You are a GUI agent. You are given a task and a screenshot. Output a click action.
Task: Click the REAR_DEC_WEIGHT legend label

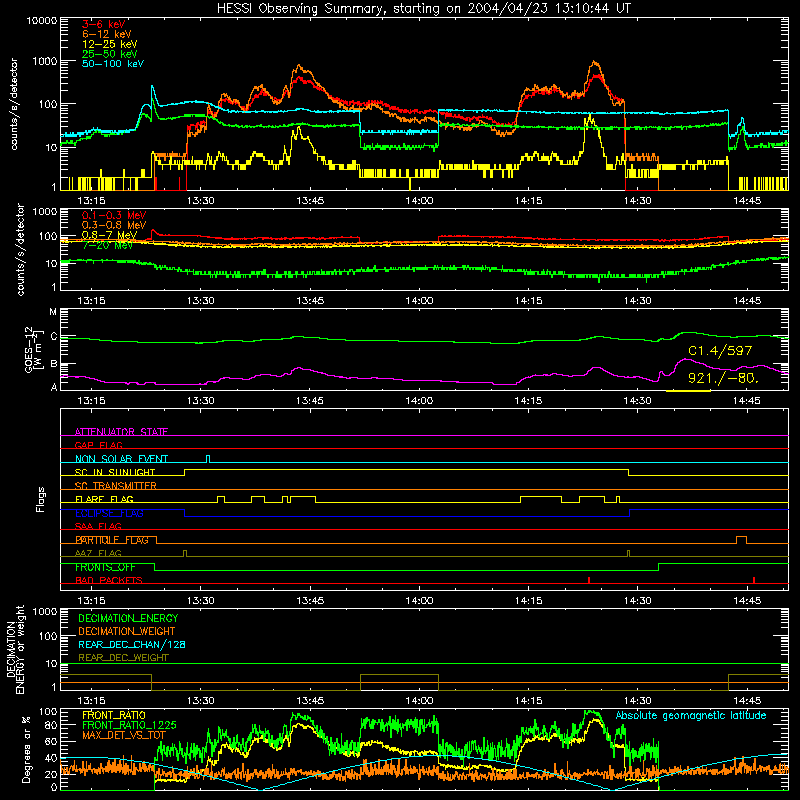123,658
